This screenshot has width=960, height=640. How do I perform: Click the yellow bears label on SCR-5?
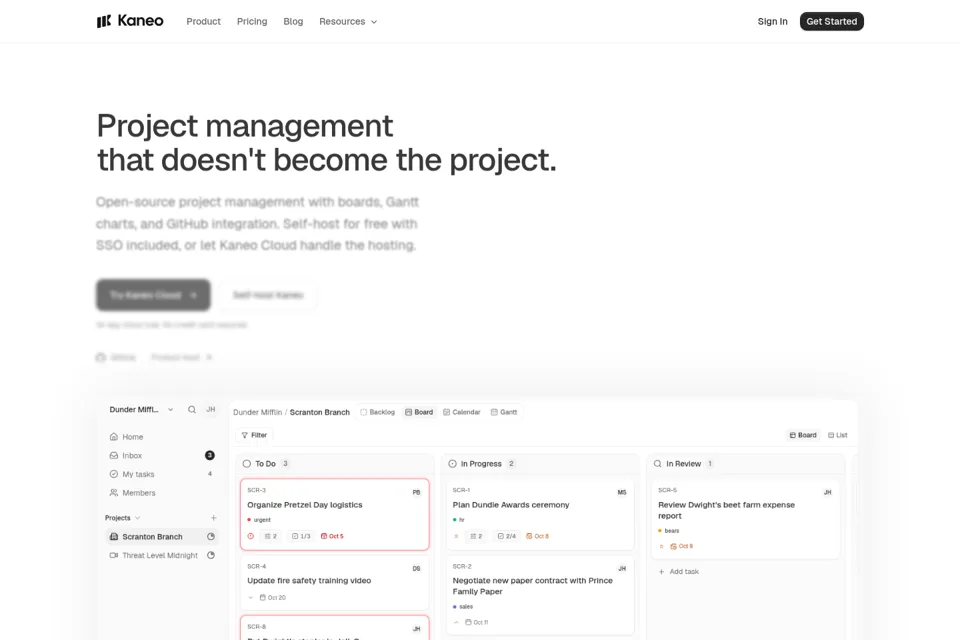pyautogui.click(x=669, y=531)
